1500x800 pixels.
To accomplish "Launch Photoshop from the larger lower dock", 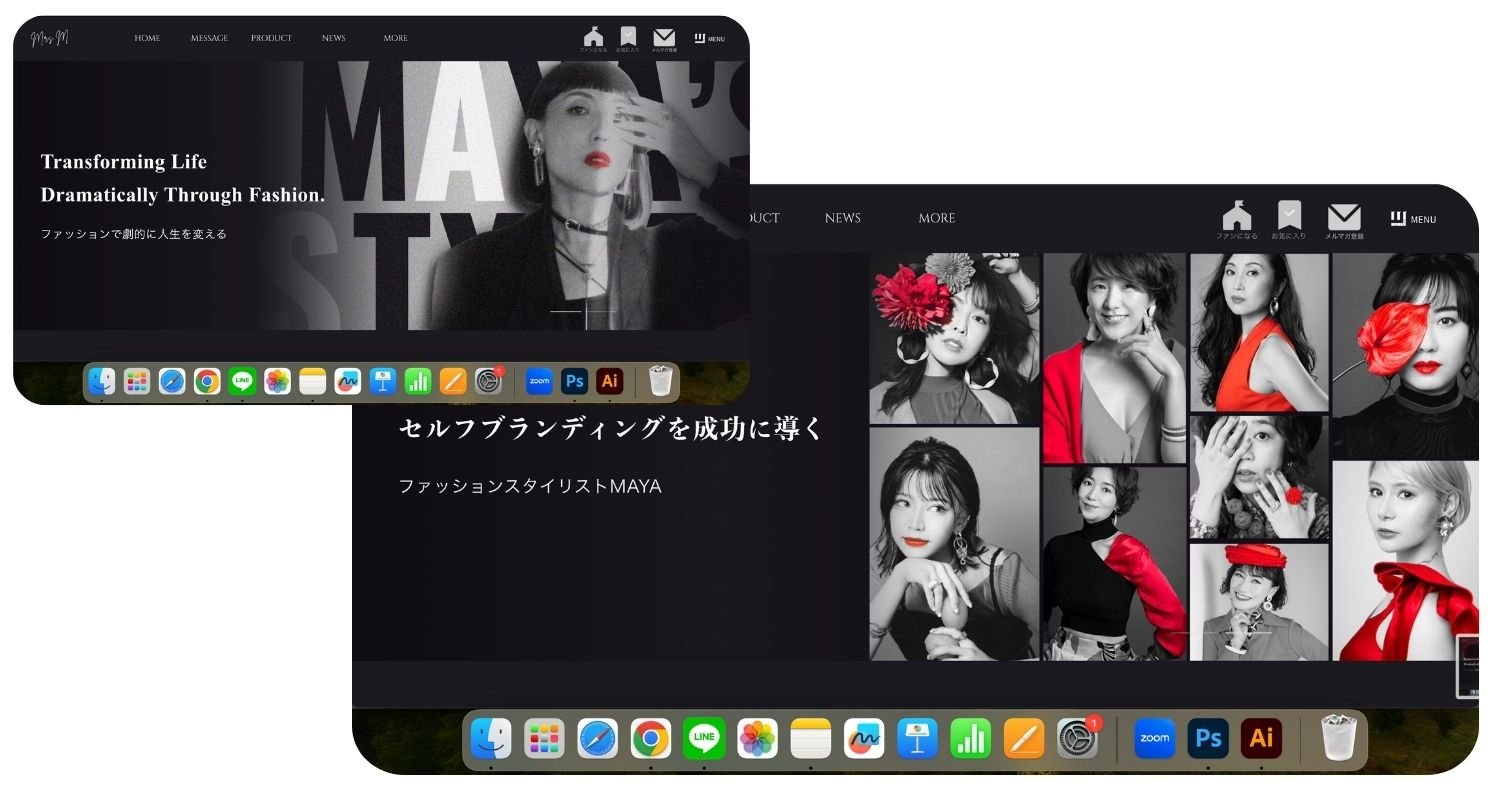I will click(1208, 739).
